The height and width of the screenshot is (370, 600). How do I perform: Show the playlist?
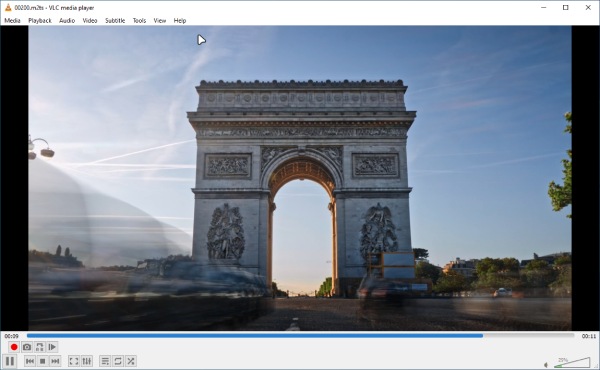click(x=105, y=361)
